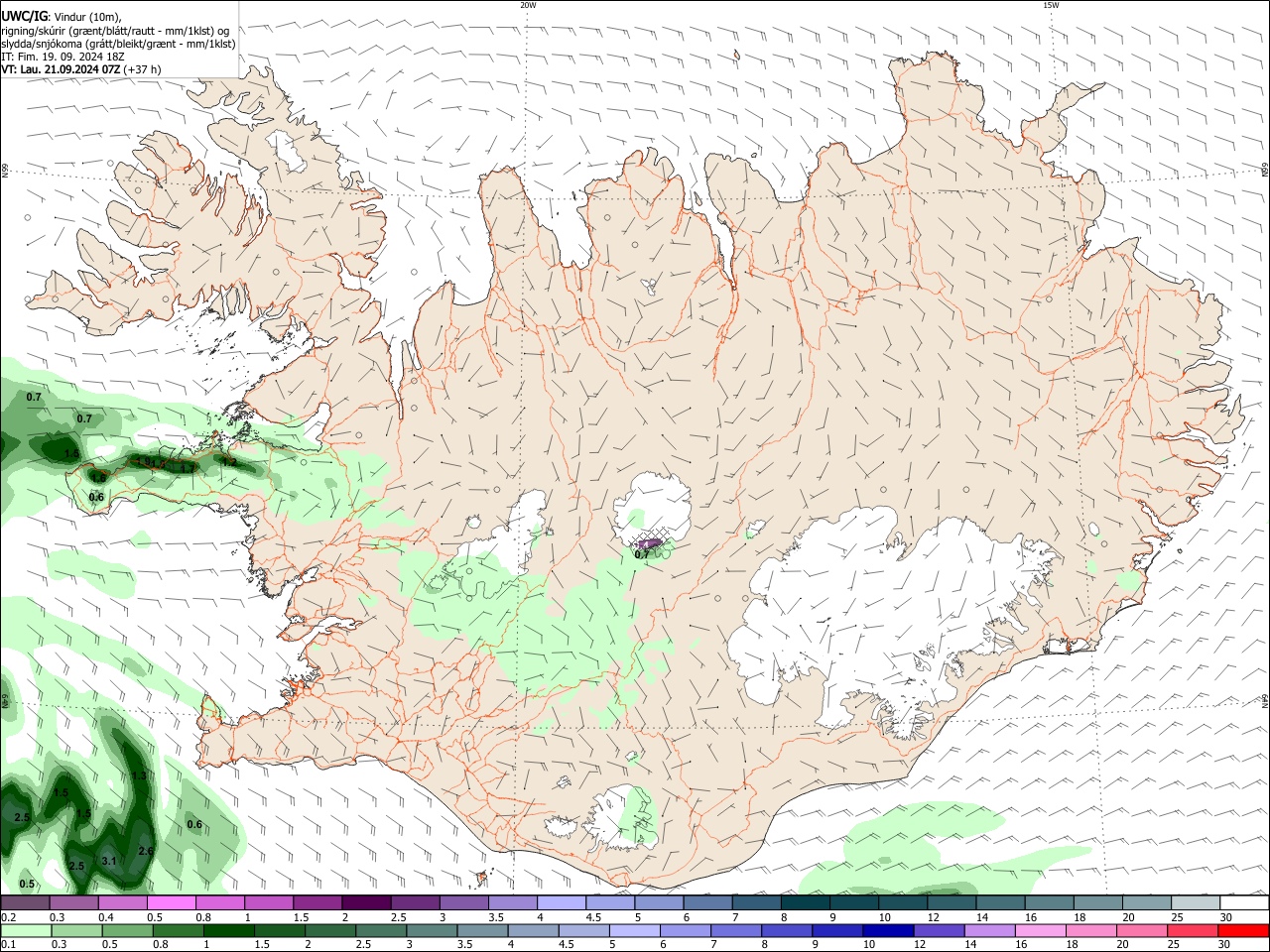Click the '15W' longitude label

click(1051, 5)
